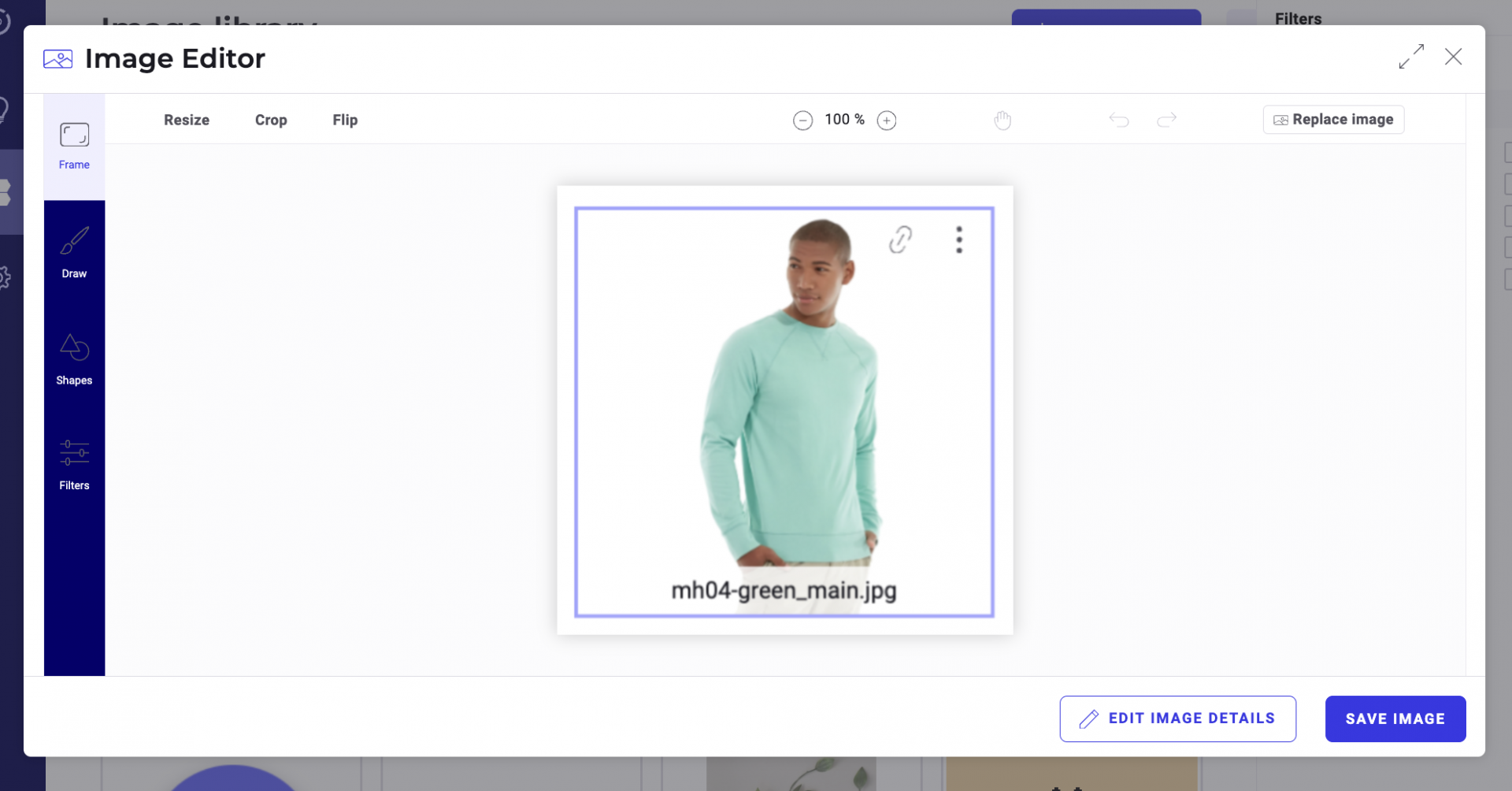
Task: Open the Filters adjustment tool
Action: pyautogui.click(x=74, y=465)
